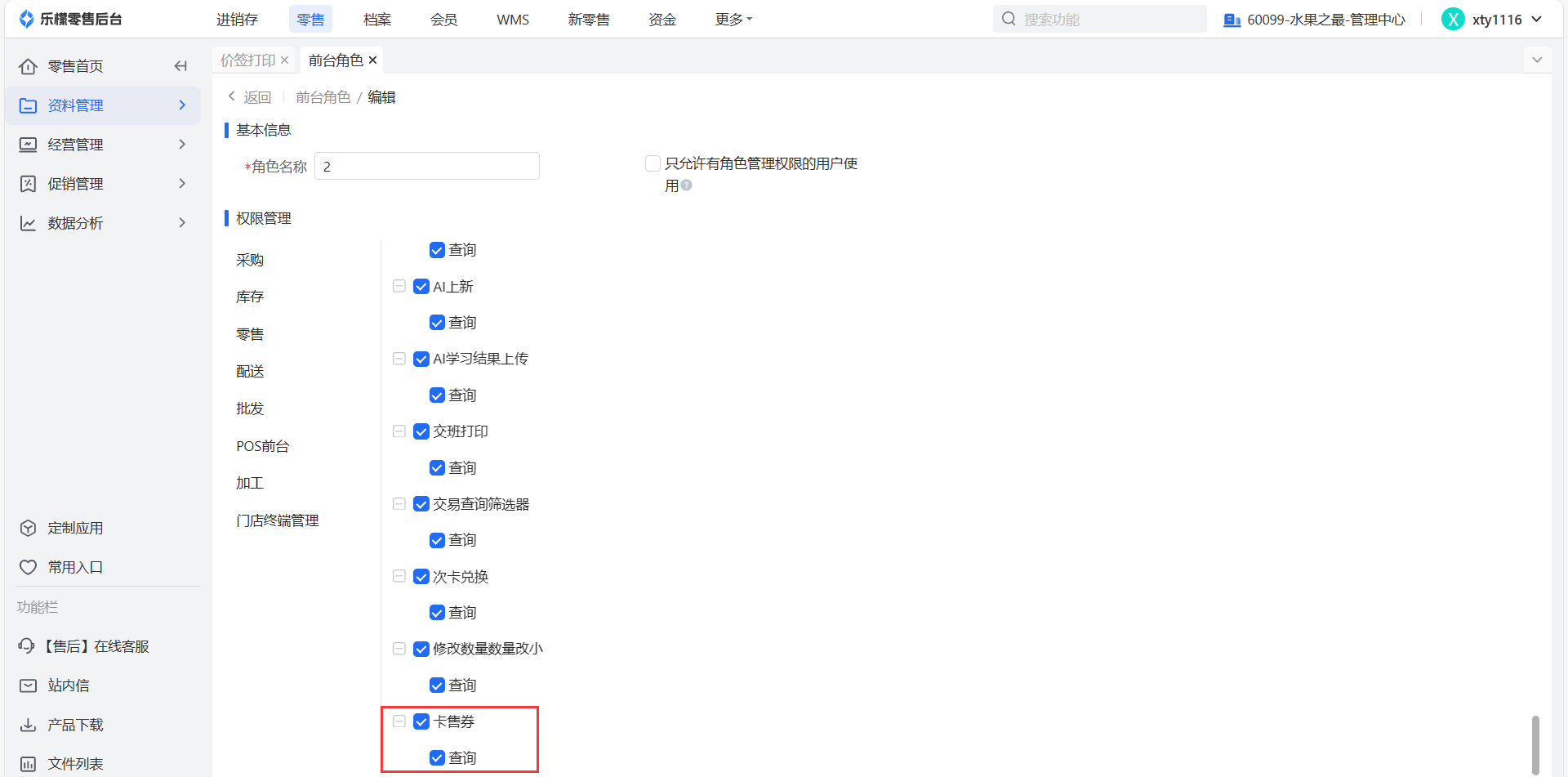Close the 前台角色 tab
The height and width of the screenshot is (777, 1568).
pyautogui.click(x=372, y=60)
